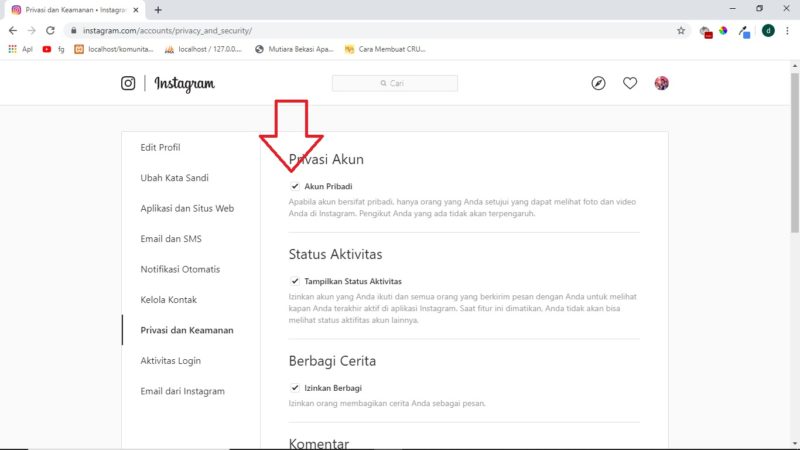
Task: Open Edit Profil settings section
Action: [x=160, y=147]
